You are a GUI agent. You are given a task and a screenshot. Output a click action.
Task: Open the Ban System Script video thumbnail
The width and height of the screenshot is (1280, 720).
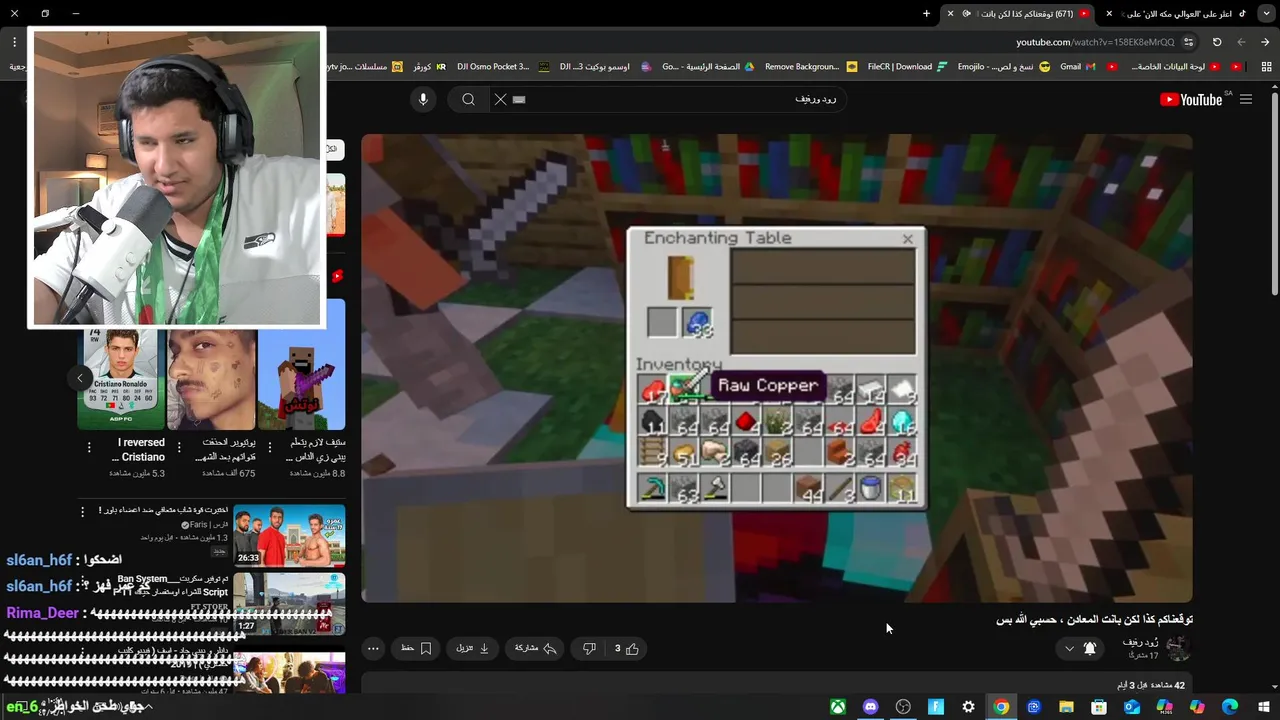(290, 603)
